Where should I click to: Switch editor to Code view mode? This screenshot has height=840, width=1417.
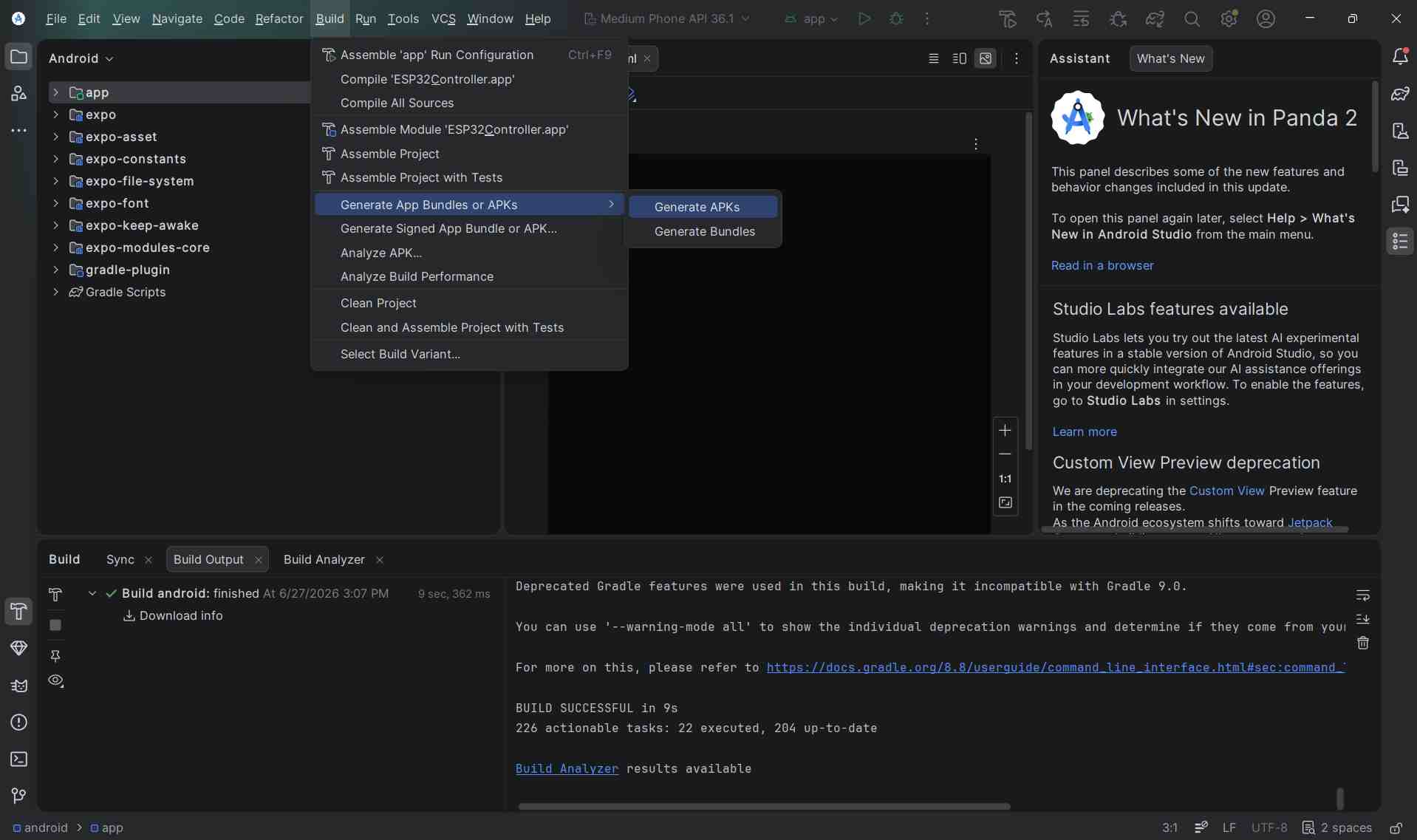coord(934,58)
